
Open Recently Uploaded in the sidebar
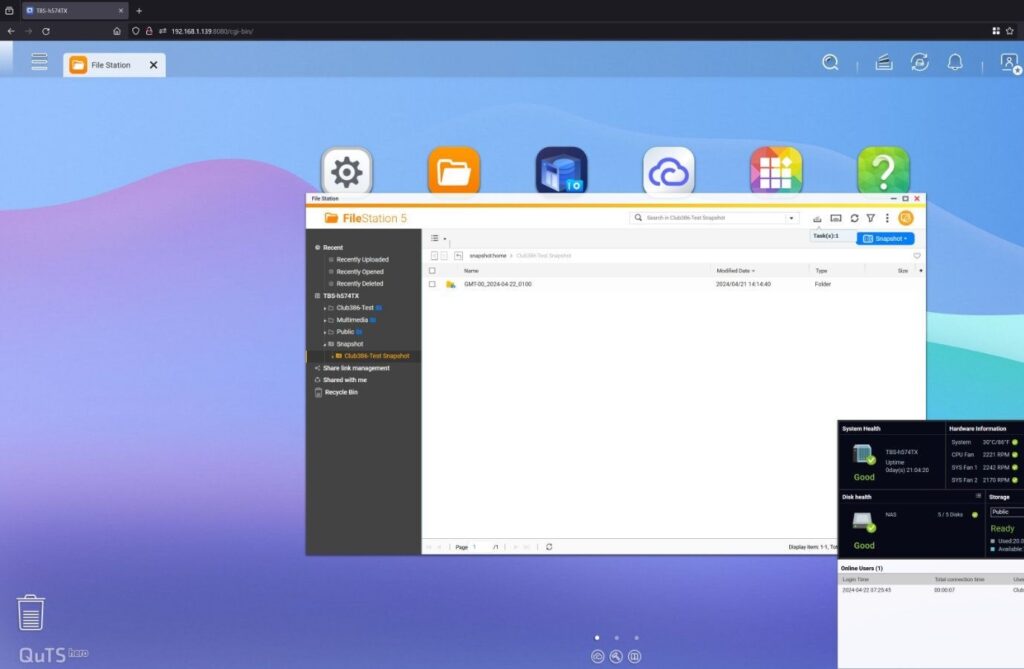click(x=362, y=260)
